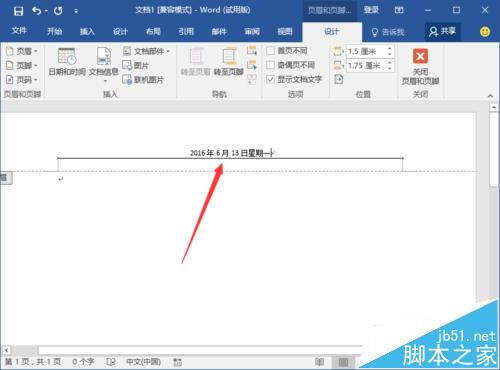Click the horizontal scrollbar left arrow

point(6,350)
